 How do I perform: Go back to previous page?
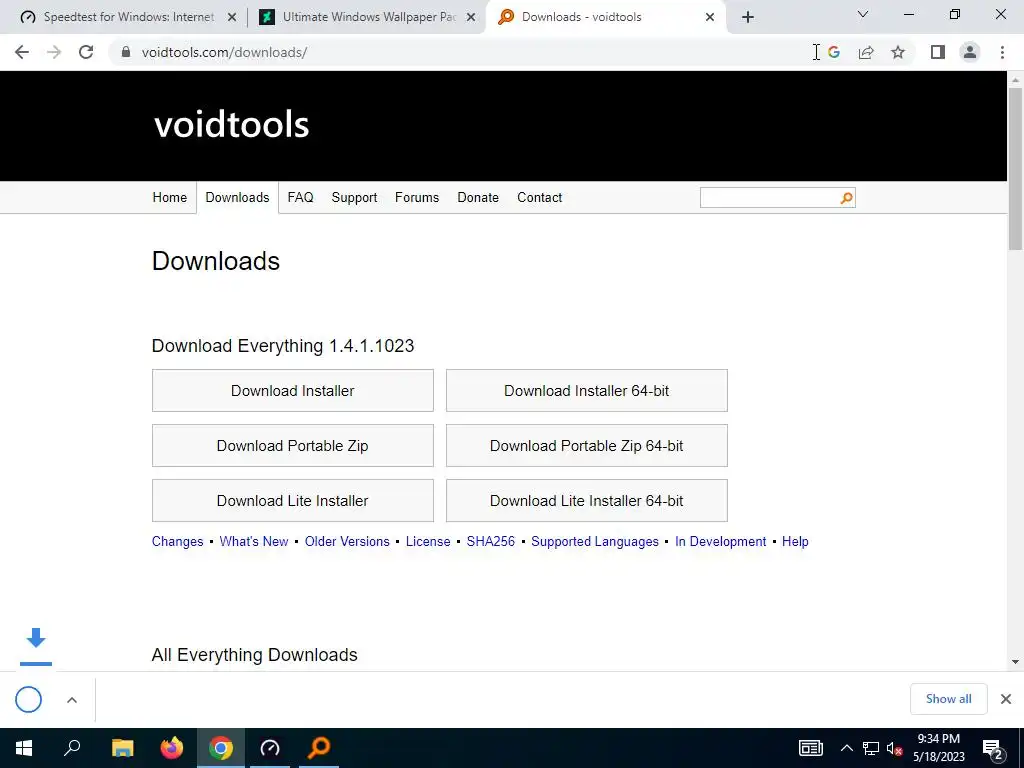22,52
